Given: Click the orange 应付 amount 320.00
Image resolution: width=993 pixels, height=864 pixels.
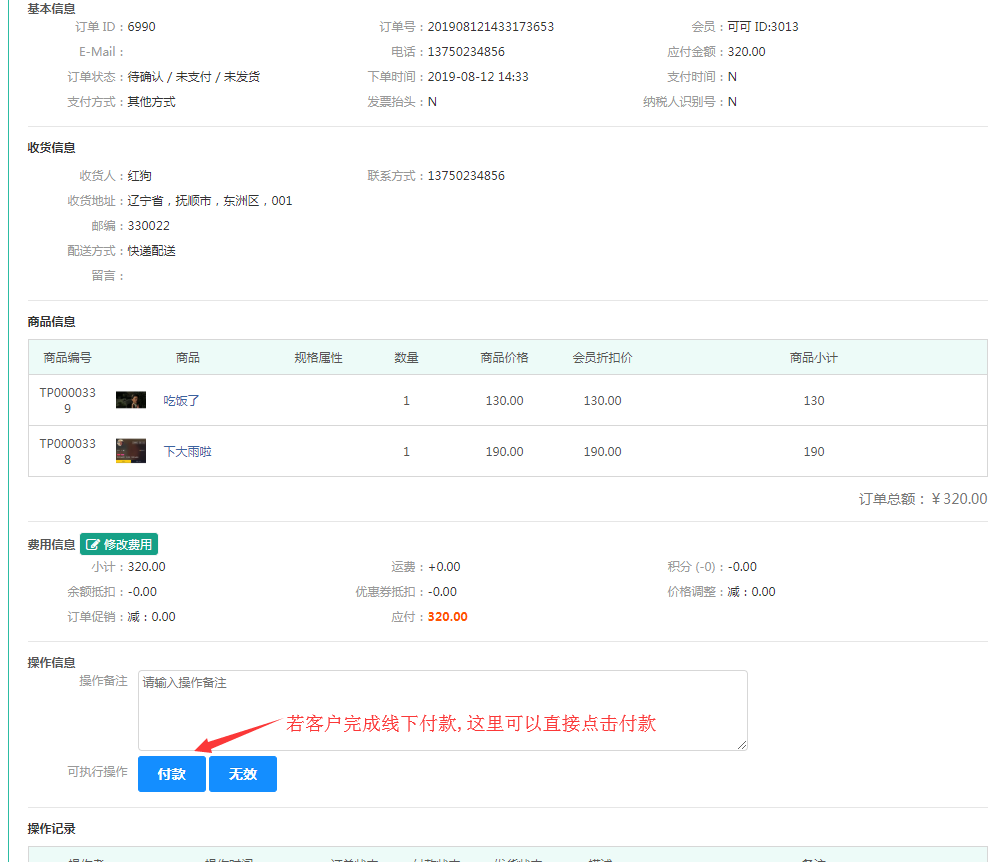Looking at the screenshot, I should coord(447,617).
